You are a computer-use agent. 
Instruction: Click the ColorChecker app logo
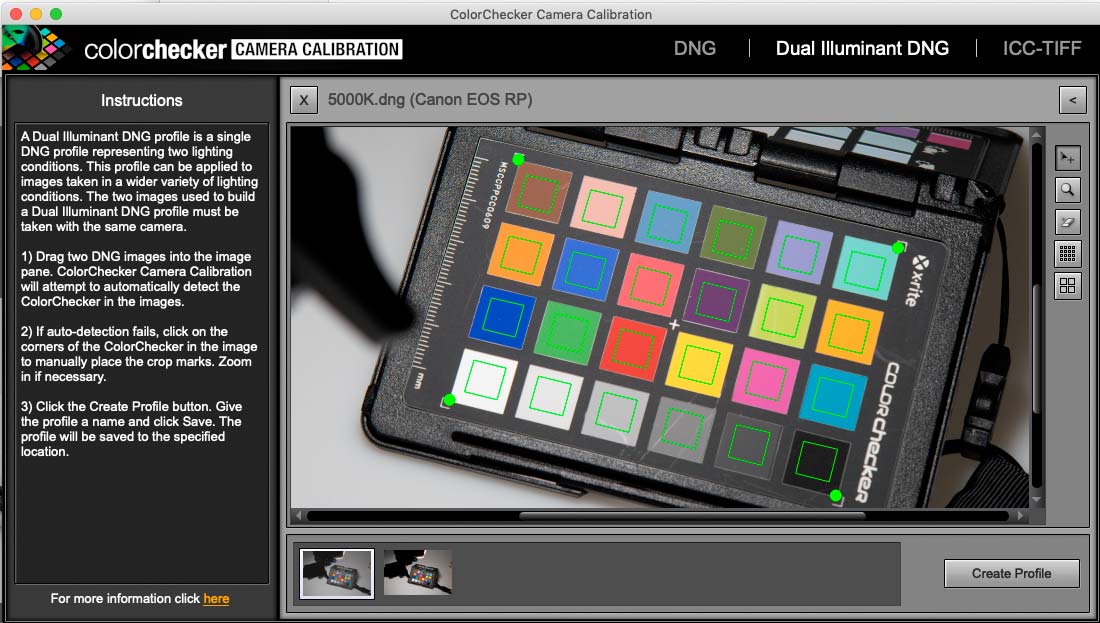[35, 48]
